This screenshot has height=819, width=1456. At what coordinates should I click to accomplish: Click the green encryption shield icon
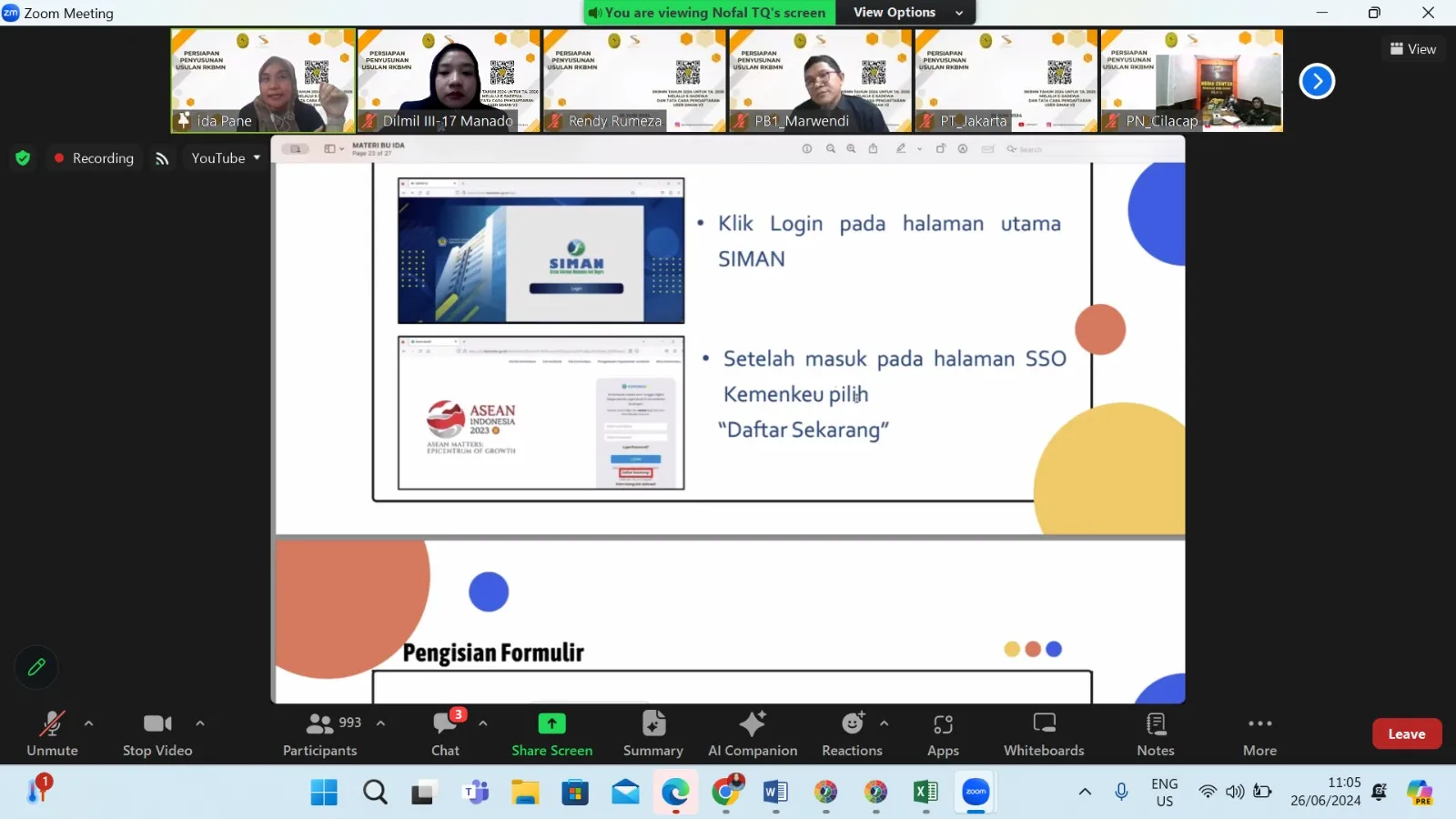tap(23, 158)
